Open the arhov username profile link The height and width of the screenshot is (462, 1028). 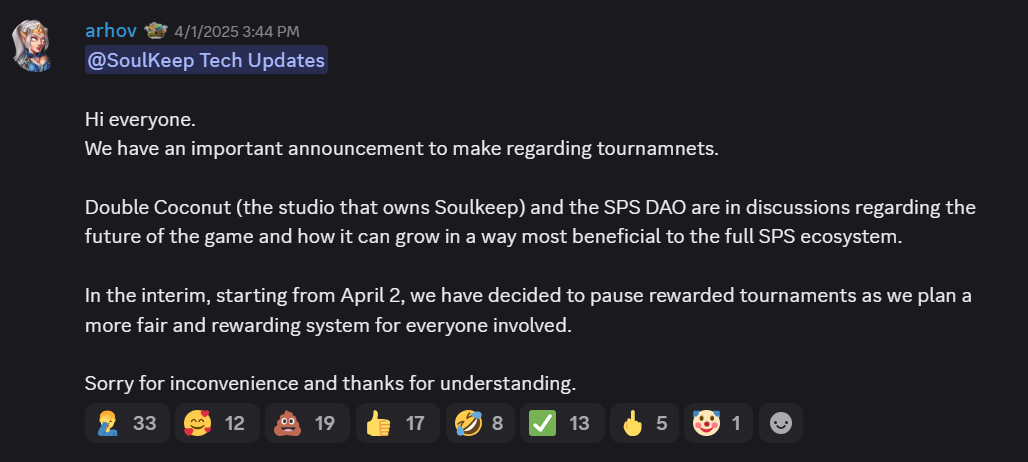click(x=111, y=31)
